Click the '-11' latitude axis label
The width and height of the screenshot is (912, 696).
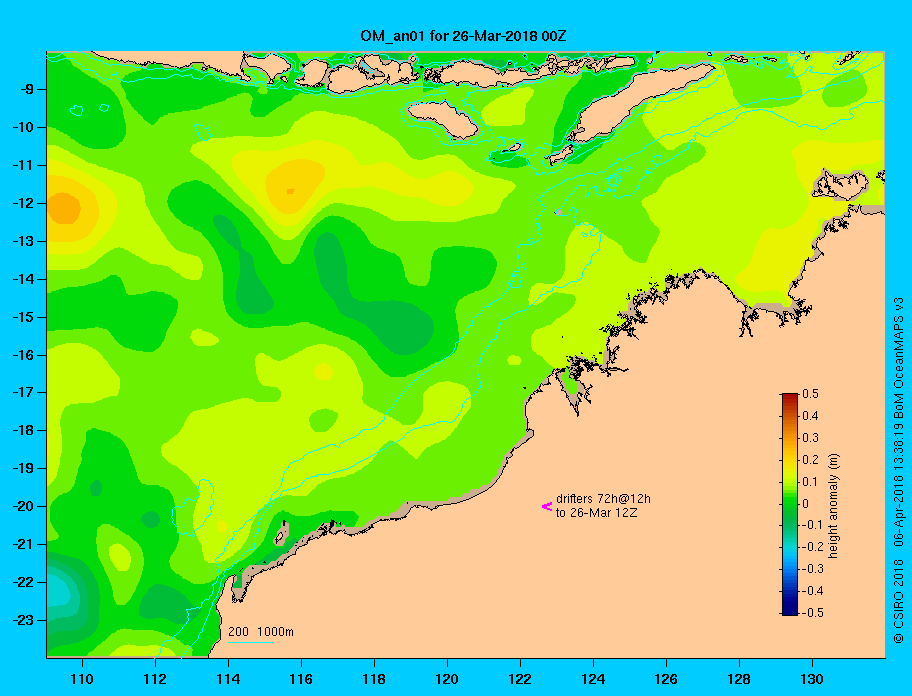[24, 165]
